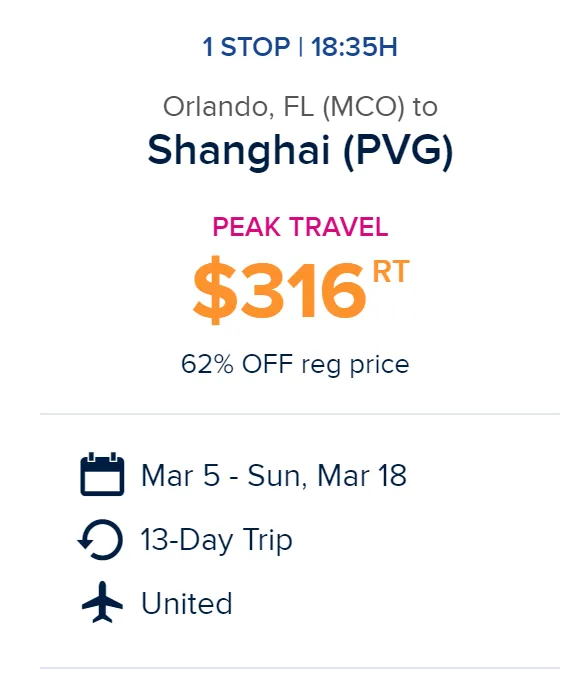Screen dimensions: 585x697
Task: Click the vertical bar separating stop and duration
Action: pyautogui.click(x=301, y=47)
